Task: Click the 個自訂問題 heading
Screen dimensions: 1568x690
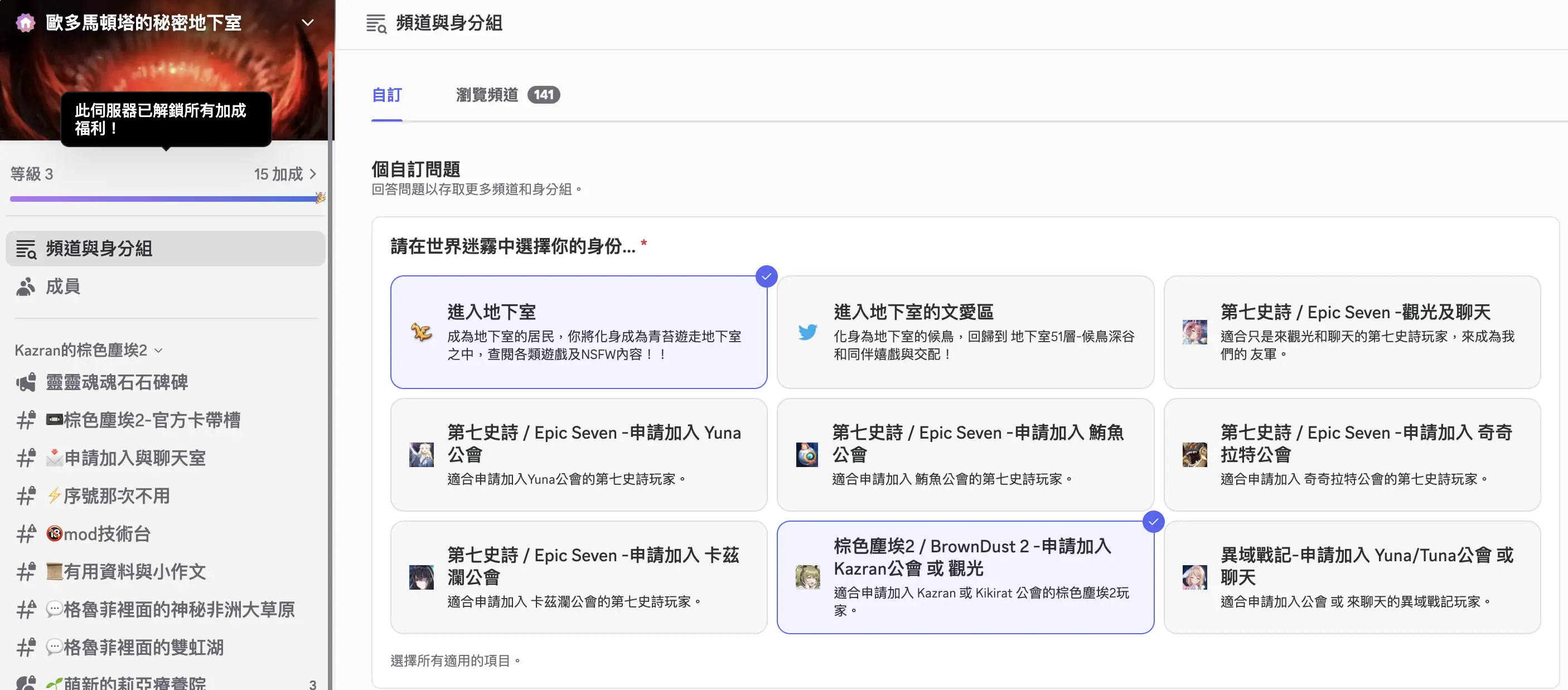Action: [416, 169]
